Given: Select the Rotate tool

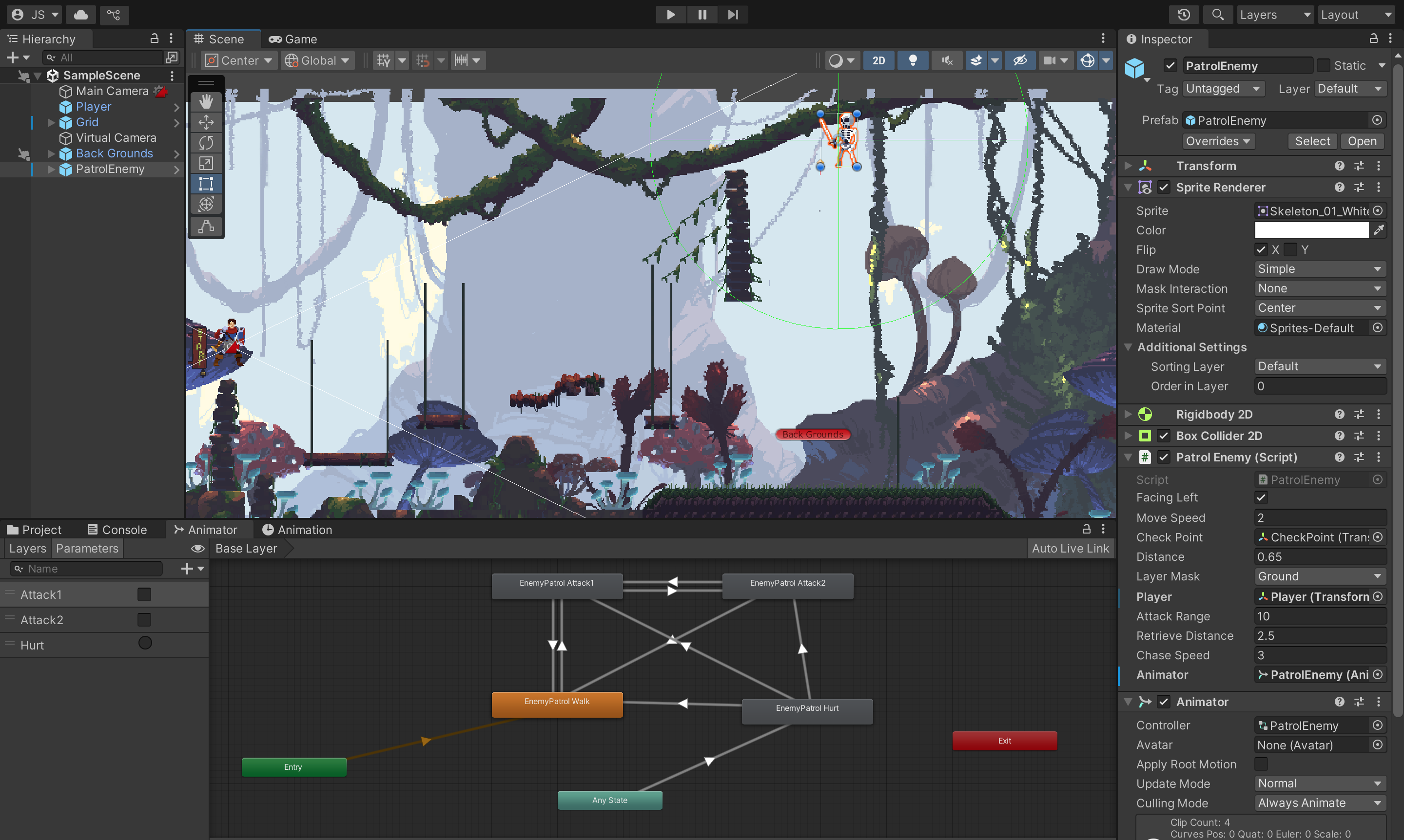Looking at the screenshot, I should 206,143.
